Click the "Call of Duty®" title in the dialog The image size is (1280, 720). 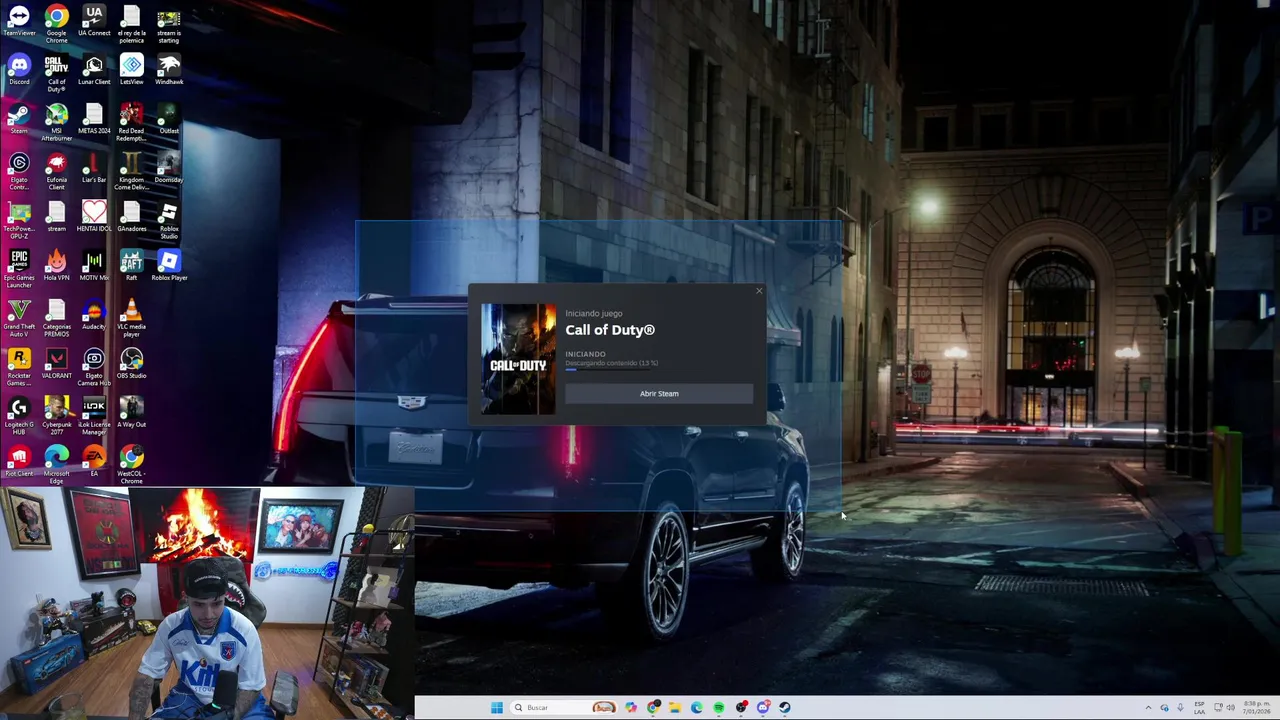[x=610, y=330]
